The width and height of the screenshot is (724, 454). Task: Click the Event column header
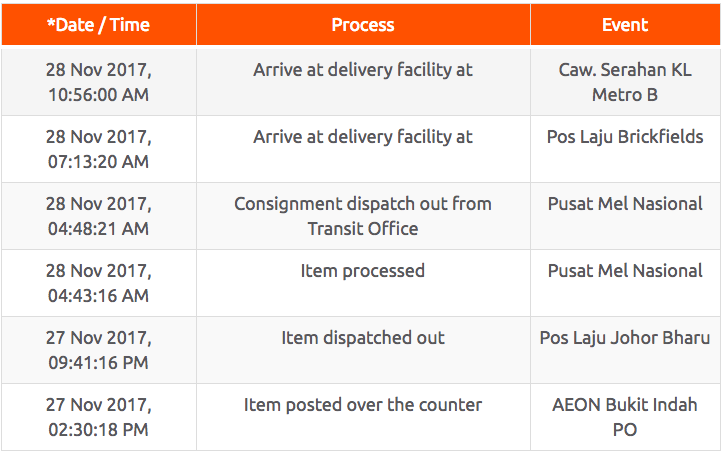(626, 25)
